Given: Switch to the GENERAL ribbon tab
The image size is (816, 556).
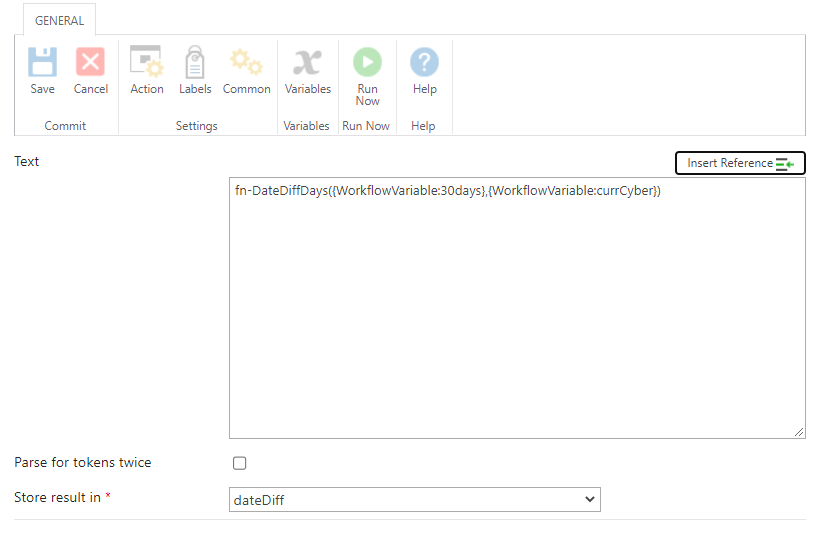Looking at the screenshot, I should point(59,20).
